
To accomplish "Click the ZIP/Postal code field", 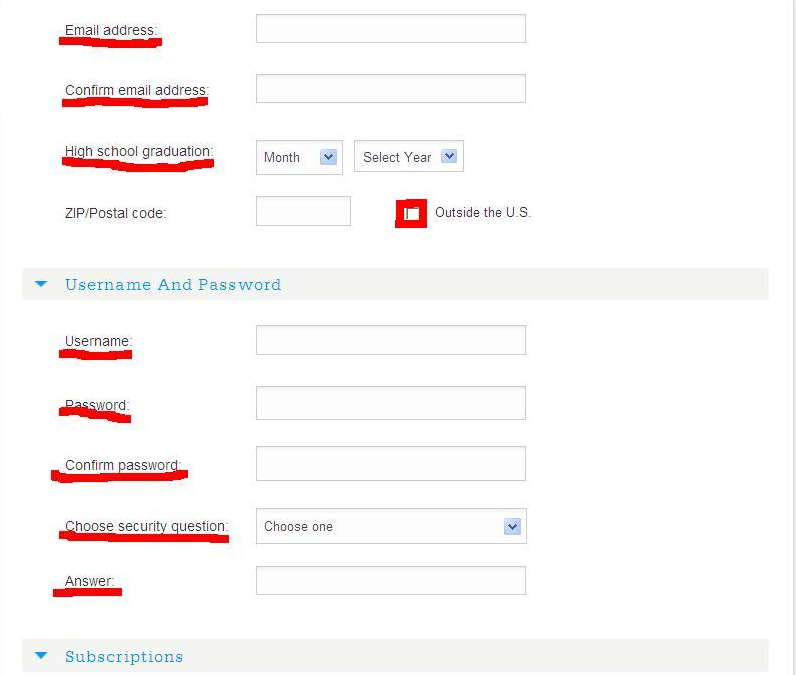I will (303, 211).
